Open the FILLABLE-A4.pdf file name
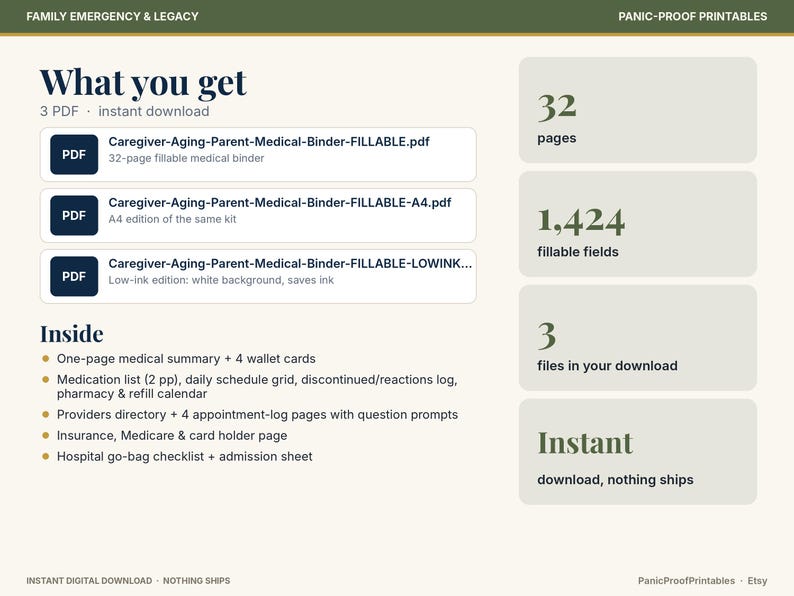Viewport: 794px width, 596px height. pyautogui.click(x=280, y=203)
